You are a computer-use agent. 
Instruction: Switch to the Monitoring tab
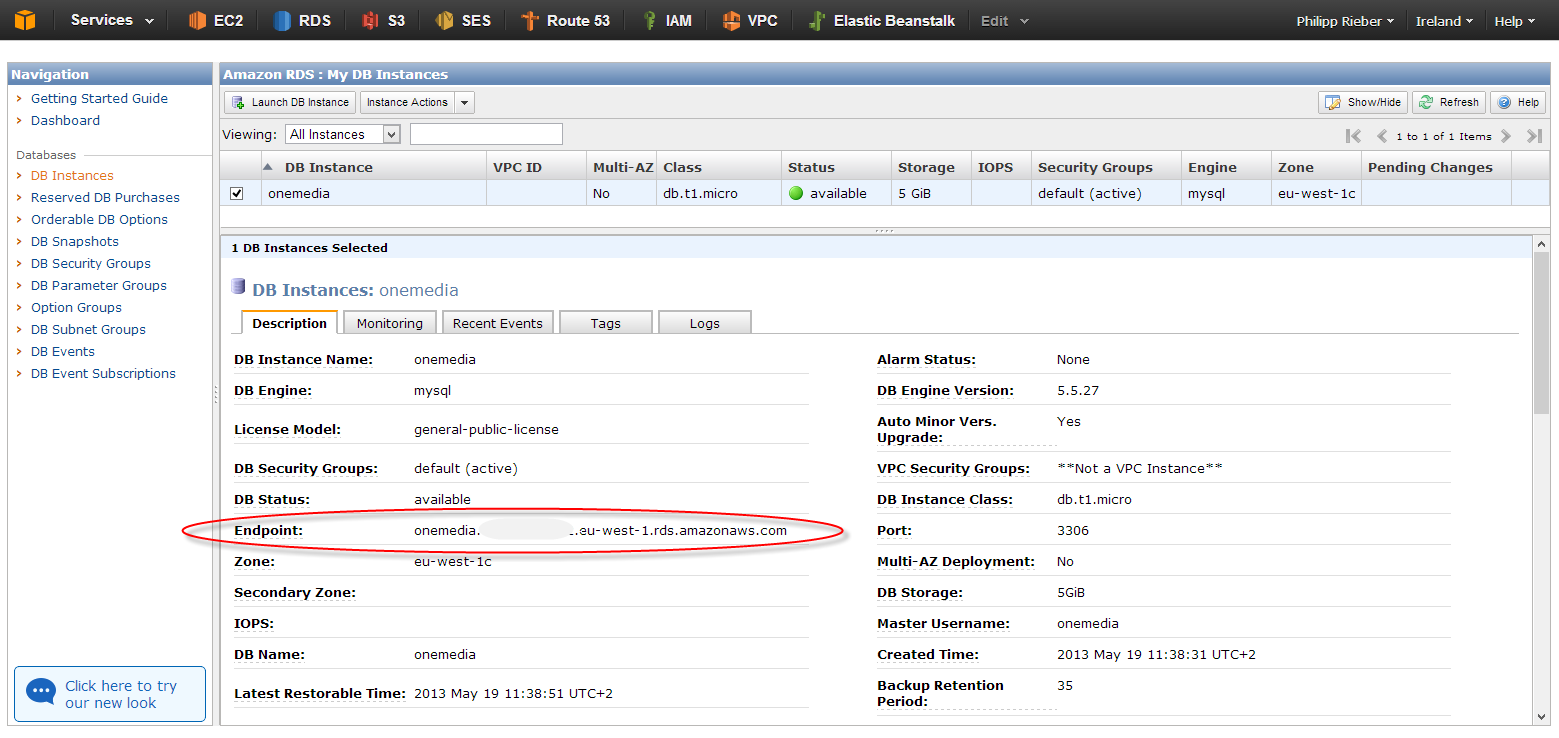pos(390,323)
